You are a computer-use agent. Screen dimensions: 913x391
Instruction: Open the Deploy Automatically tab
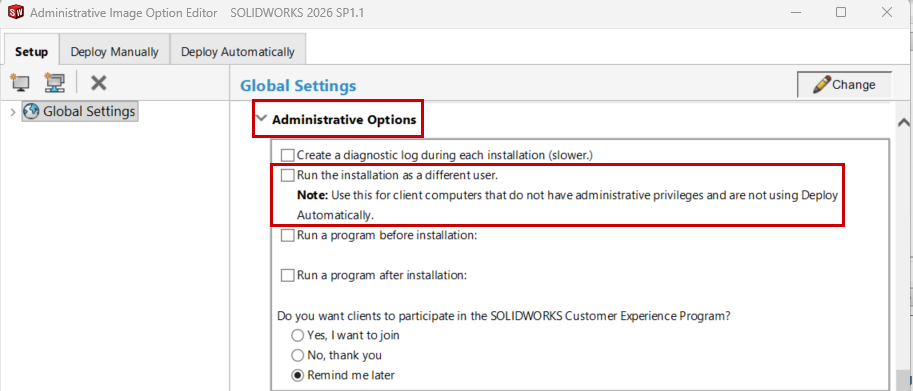(x=238, y=52)
